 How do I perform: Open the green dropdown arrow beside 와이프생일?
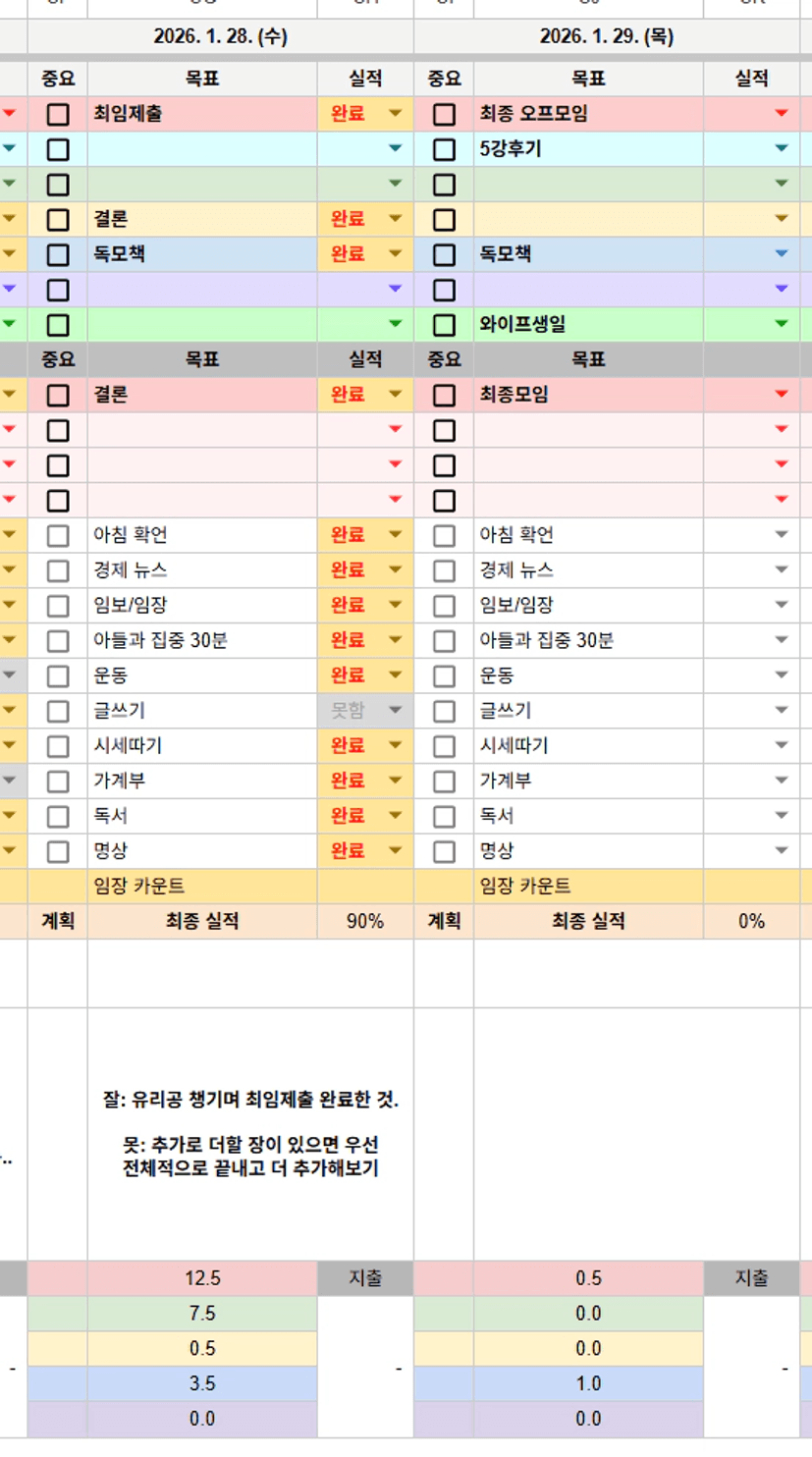(782, 324)
